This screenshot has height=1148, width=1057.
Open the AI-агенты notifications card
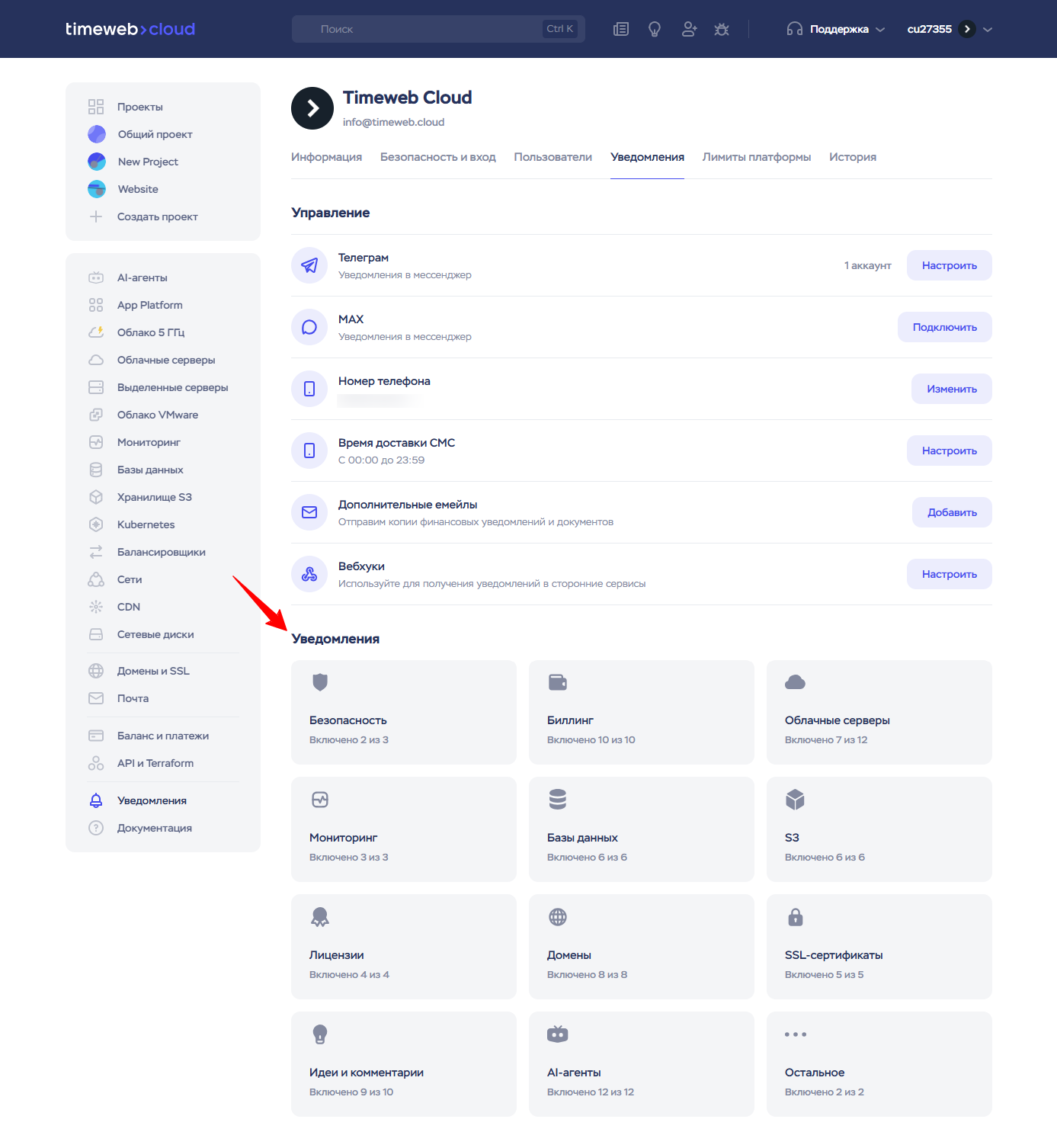tap(642, 1064)
